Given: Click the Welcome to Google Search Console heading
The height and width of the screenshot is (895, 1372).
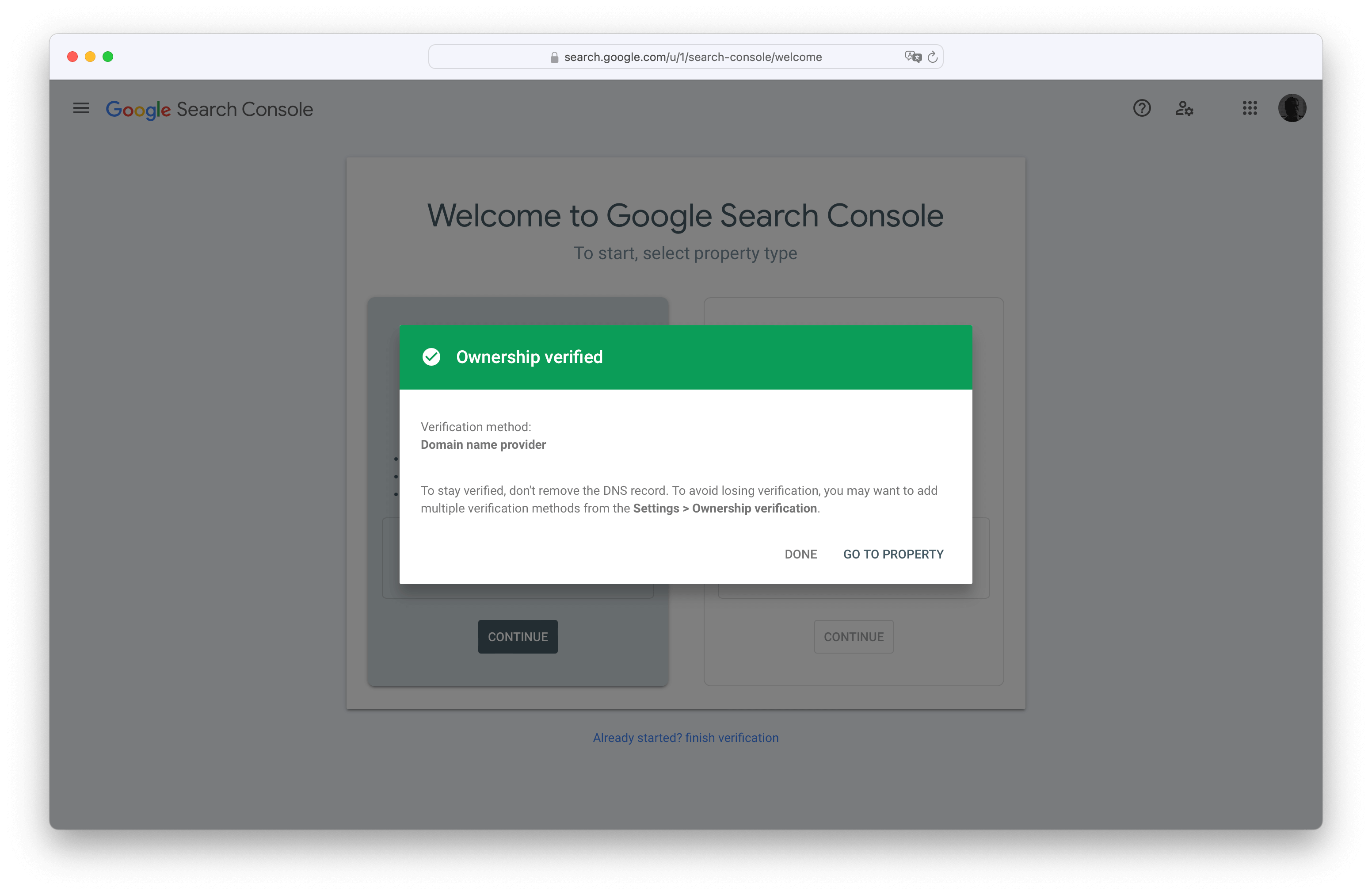Looking at the screenshot, I should [x=686, y=216].
